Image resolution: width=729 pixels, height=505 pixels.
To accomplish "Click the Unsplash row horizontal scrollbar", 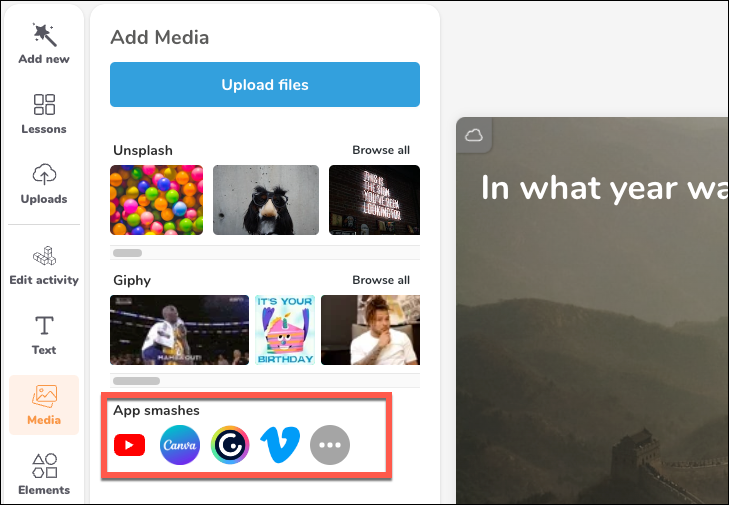I will pos(127,253).
